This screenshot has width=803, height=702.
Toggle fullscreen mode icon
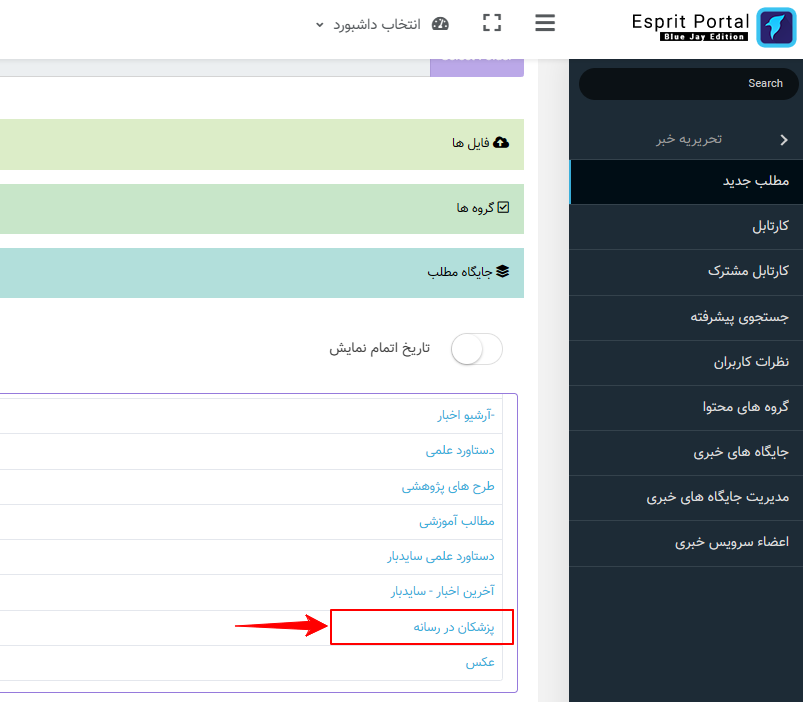[x=492, y=23]
